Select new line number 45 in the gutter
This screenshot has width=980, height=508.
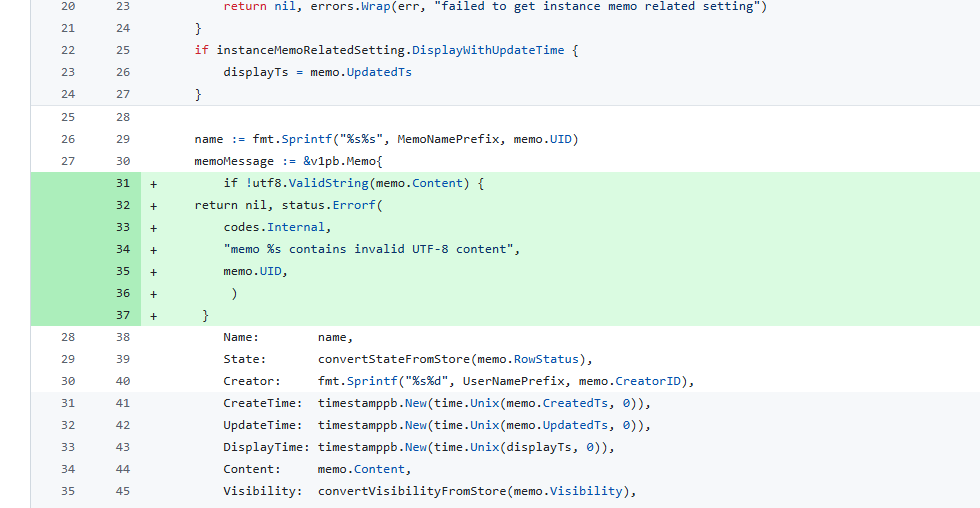point(123,491)
